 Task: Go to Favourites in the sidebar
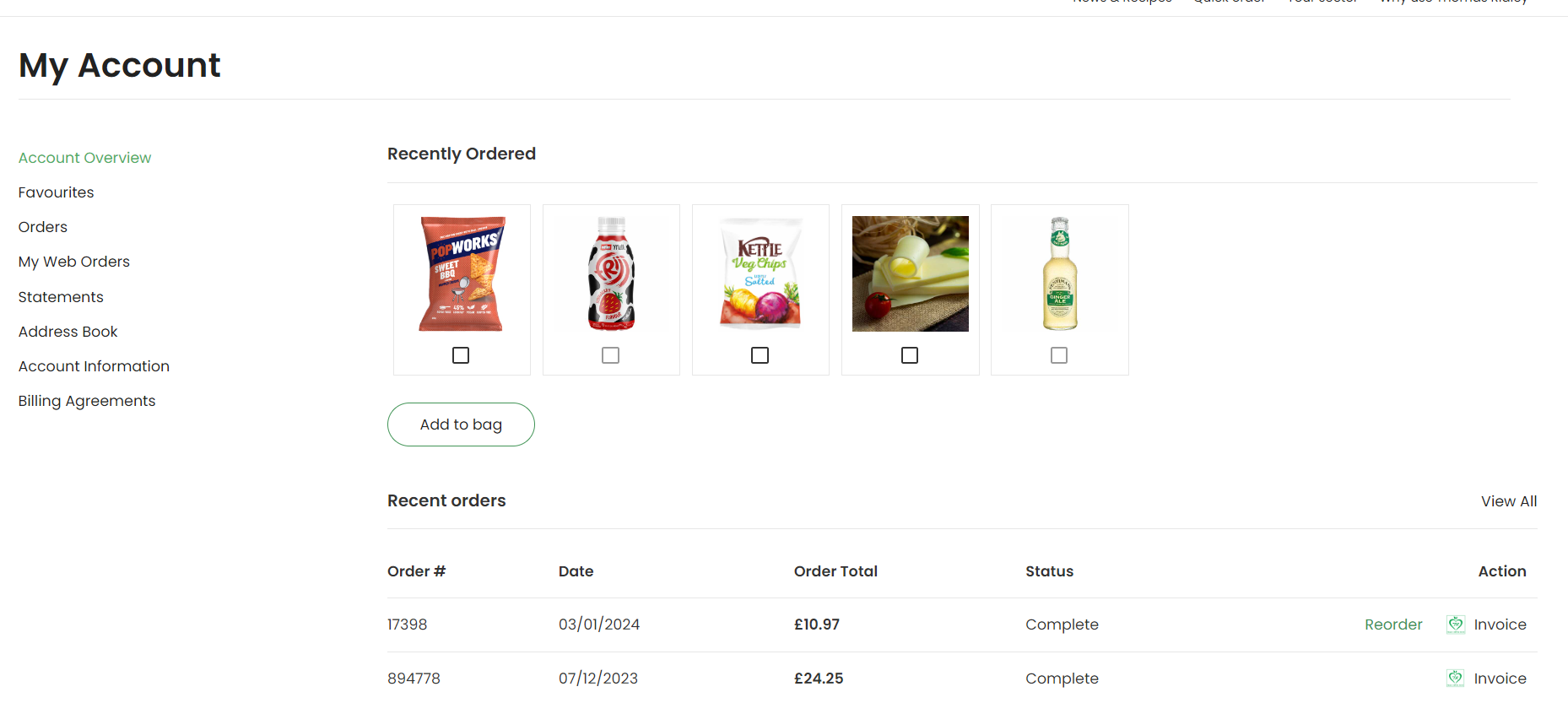pyautogui.click(x=56, y=192)
